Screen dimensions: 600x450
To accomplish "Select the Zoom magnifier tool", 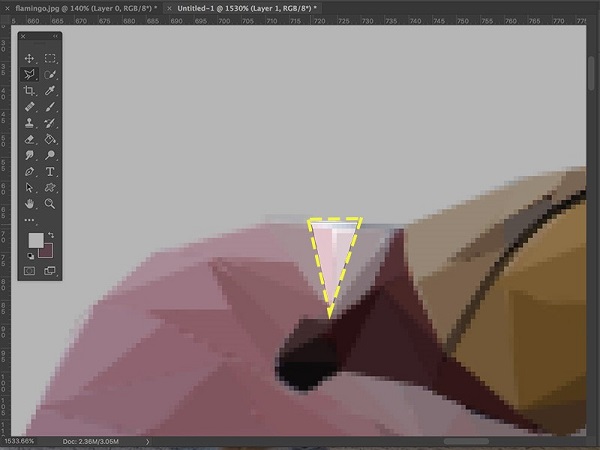I will coord(50,204).
